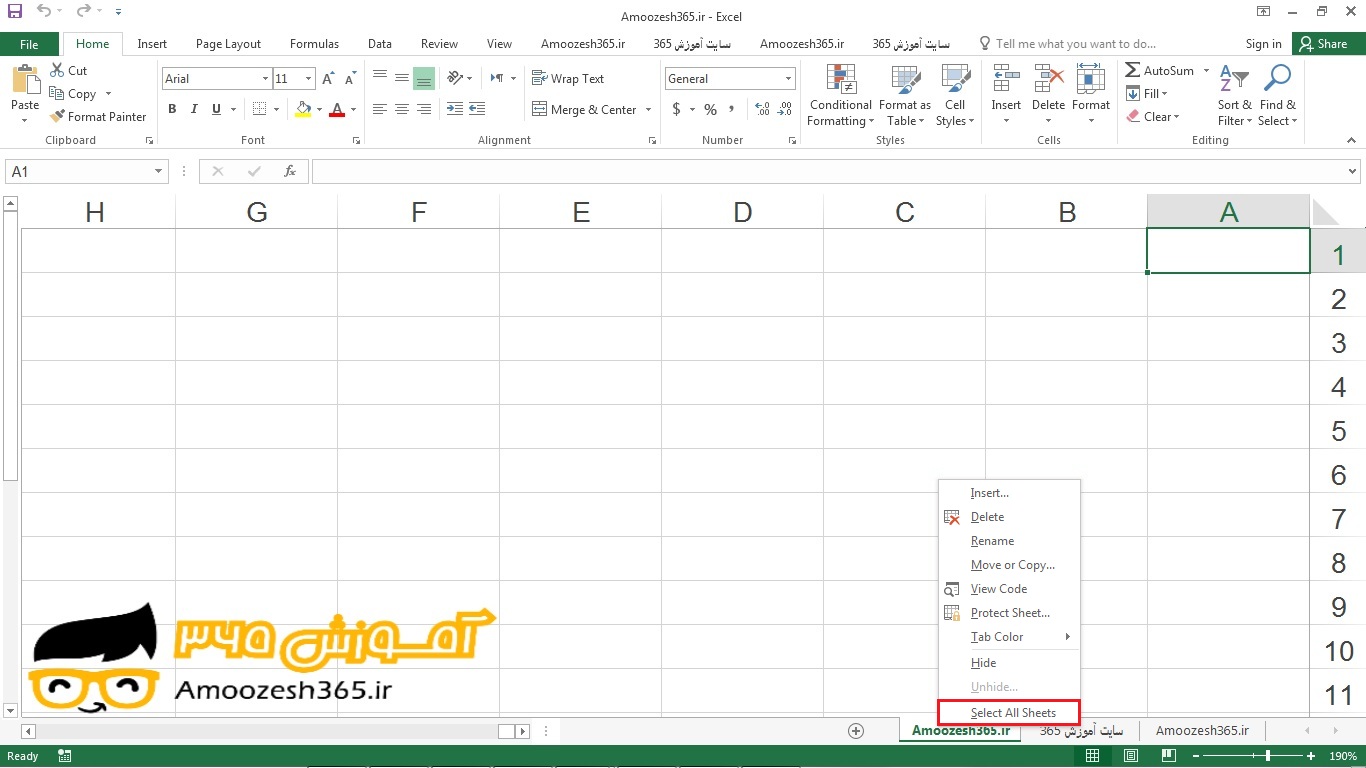1366x768 pixels.
Task: Click the Format Painter icon
Action: coord(58,117)
